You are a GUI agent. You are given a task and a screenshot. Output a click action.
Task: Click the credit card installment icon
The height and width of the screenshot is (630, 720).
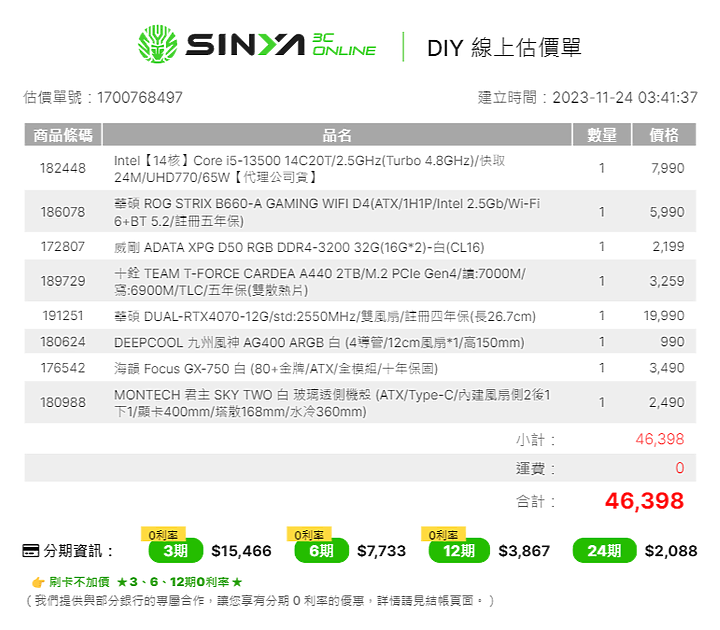tap(31, 551)
